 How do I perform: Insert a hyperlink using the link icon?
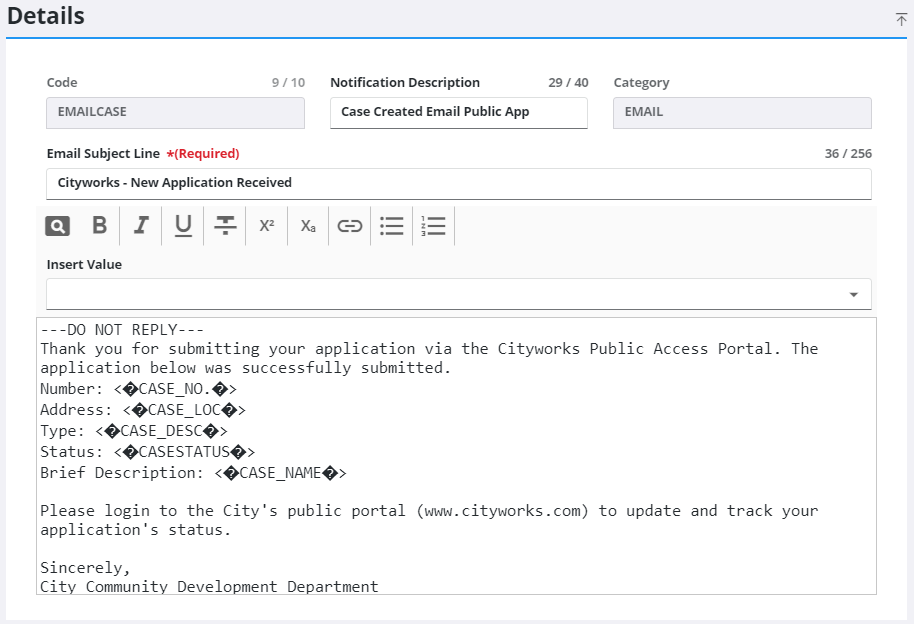[349, 226]
